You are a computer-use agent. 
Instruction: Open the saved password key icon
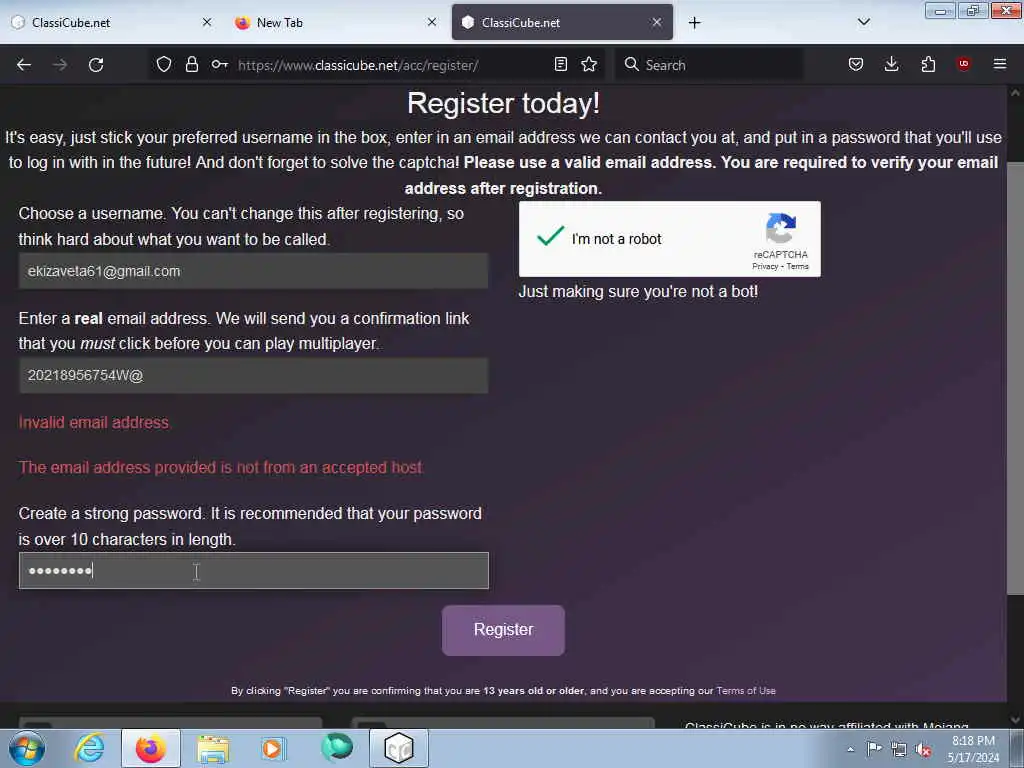(219, 64)
